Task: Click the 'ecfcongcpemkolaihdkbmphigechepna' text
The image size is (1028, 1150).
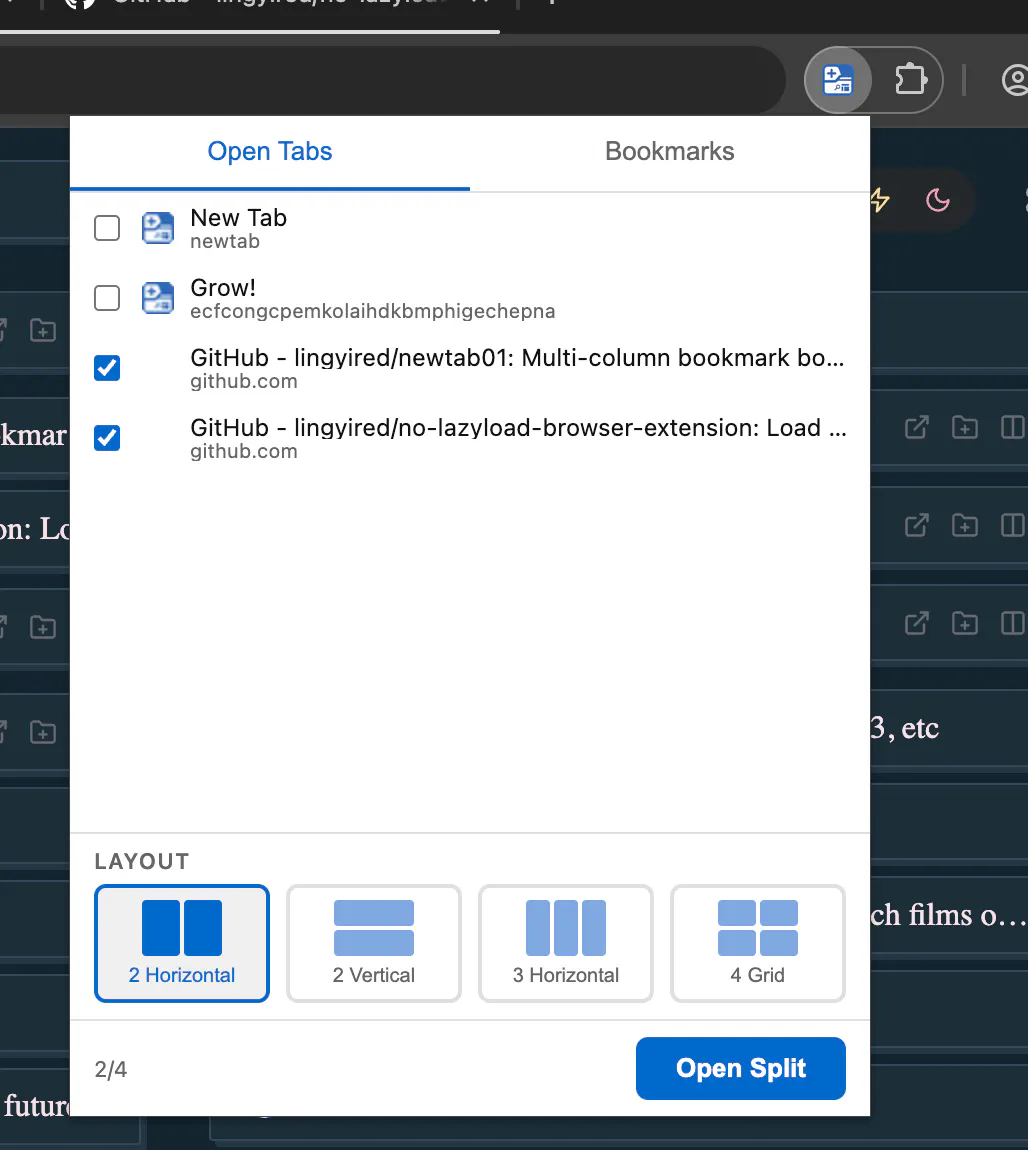Action: 372,312
